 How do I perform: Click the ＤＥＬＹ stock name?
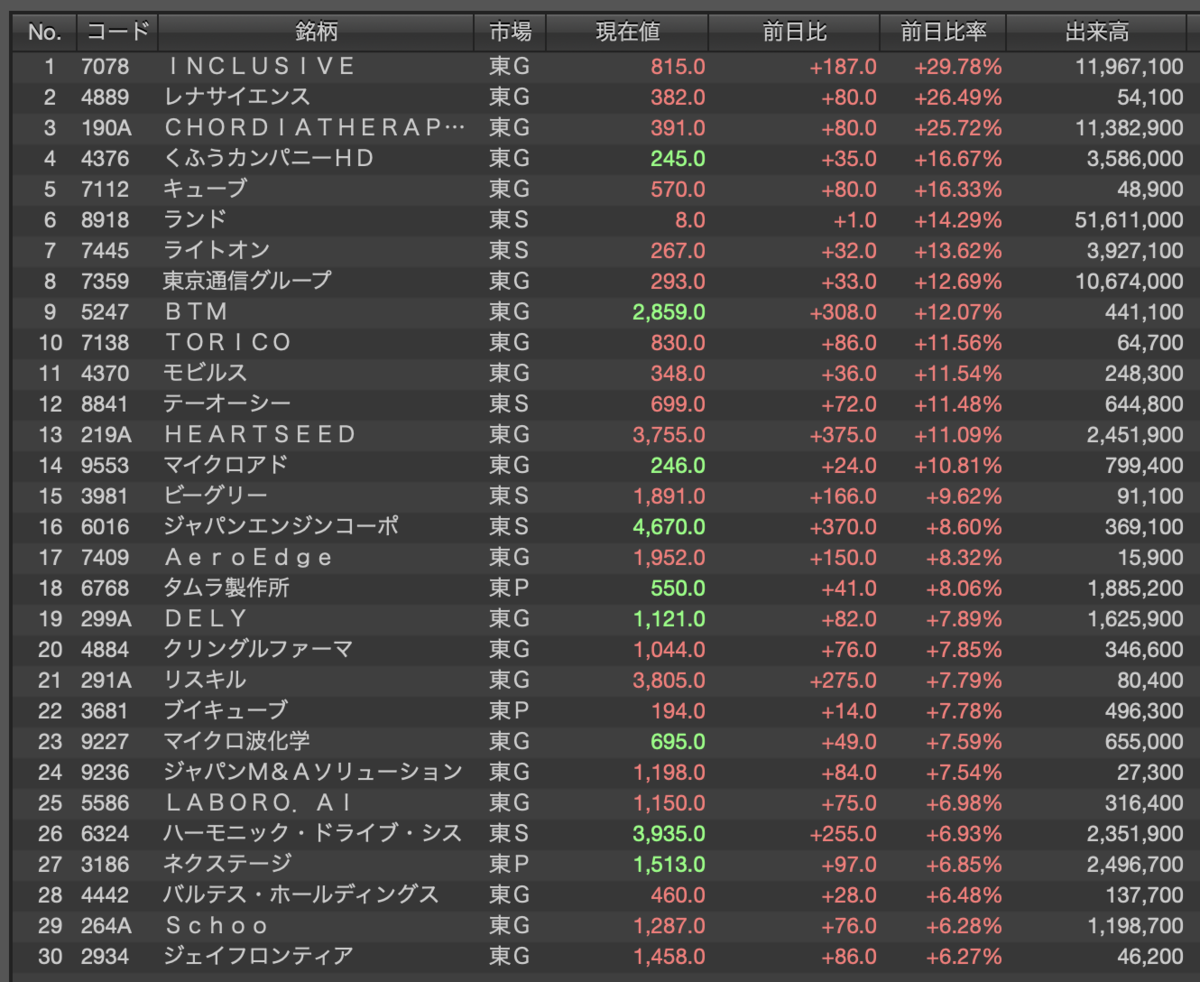tap(206, 619)
